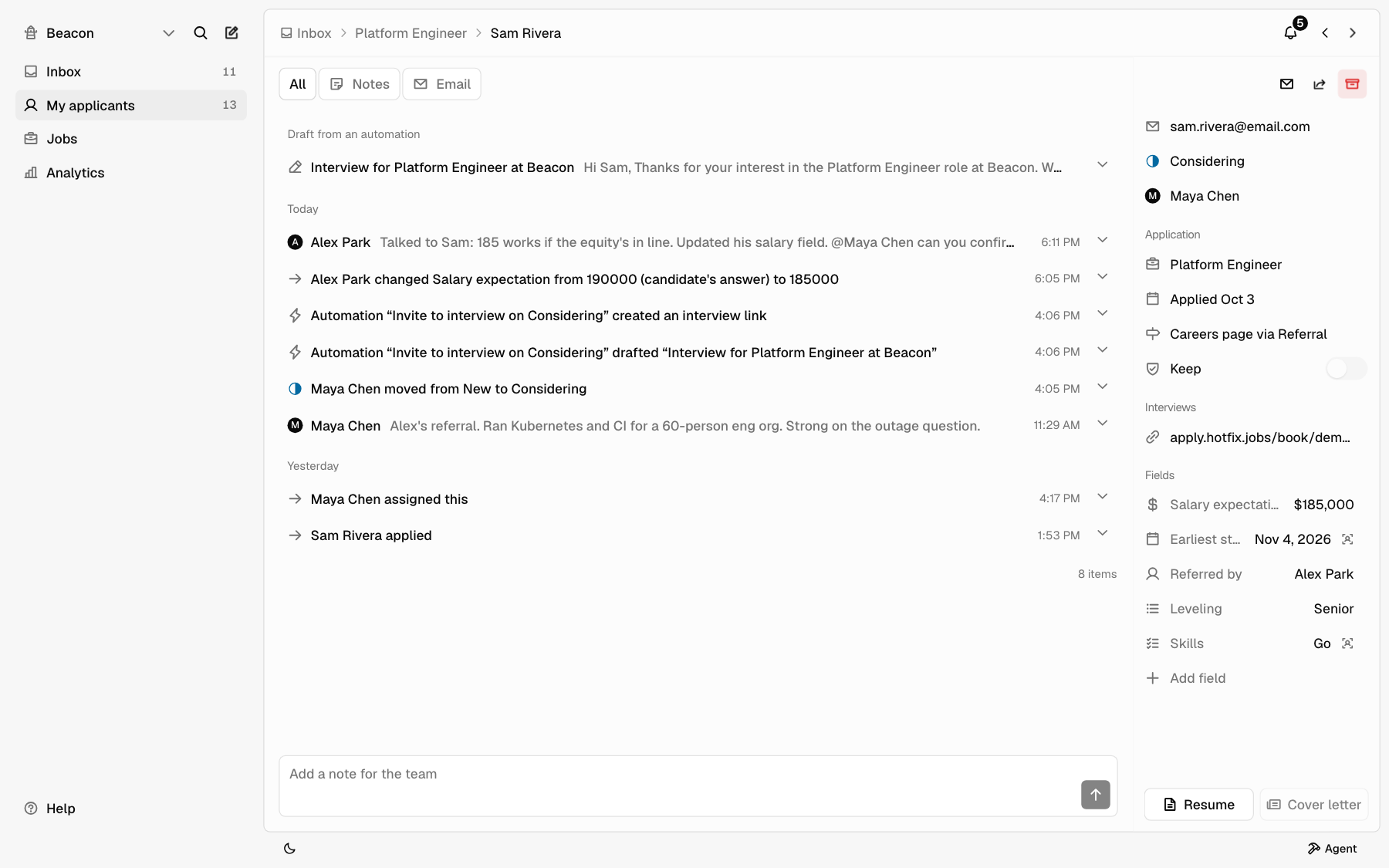Click scan icon beside Skills Go
The width and height of the screenshot is (1389, 868).
(x=1347, y=643)
